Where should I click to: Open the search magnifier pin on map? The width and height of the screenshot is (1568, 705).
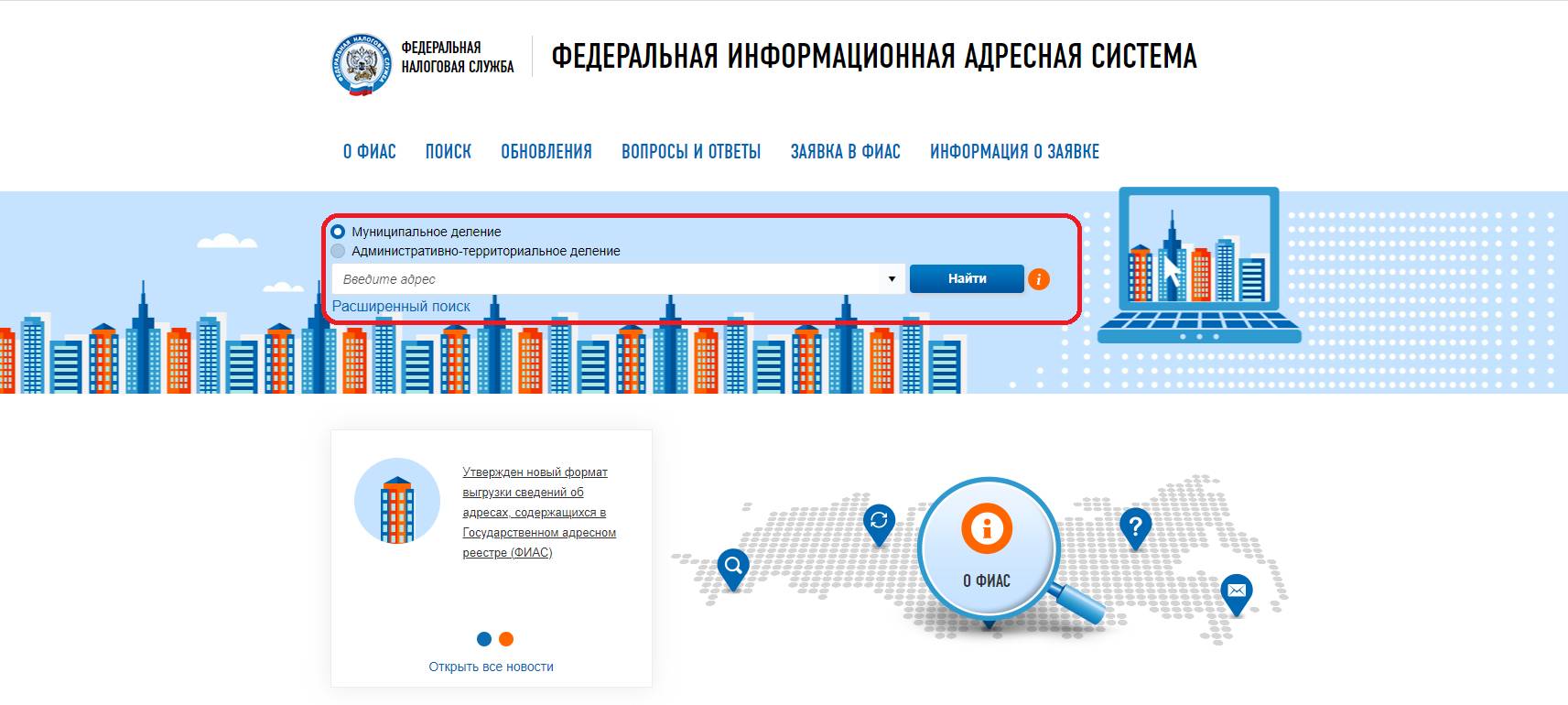pyautogui.click(x=733, y=569)
